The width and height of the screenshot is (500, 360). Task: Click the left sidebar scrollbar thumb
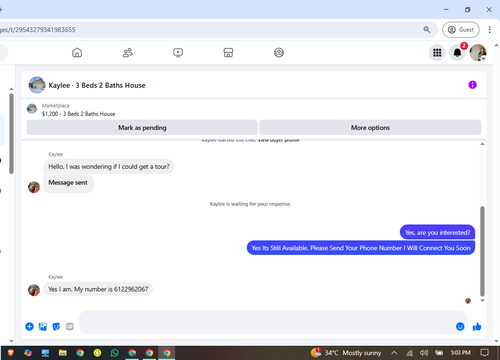(11, 133)
